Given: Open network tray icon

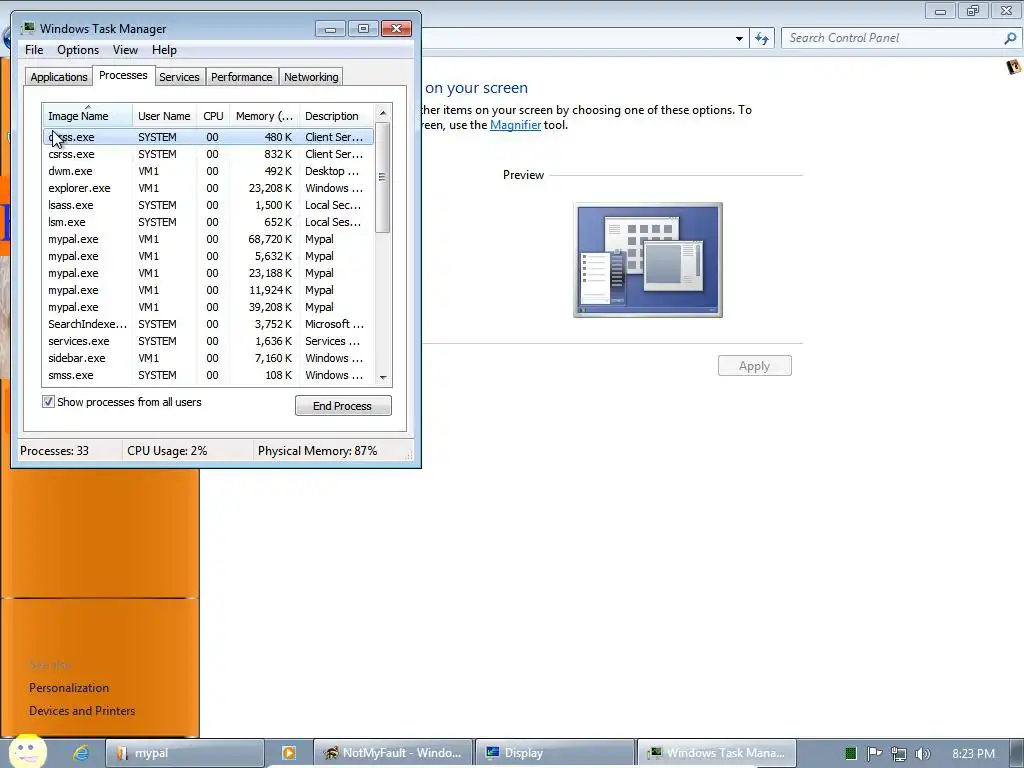Looking at the screenshot, I should 899,754.
